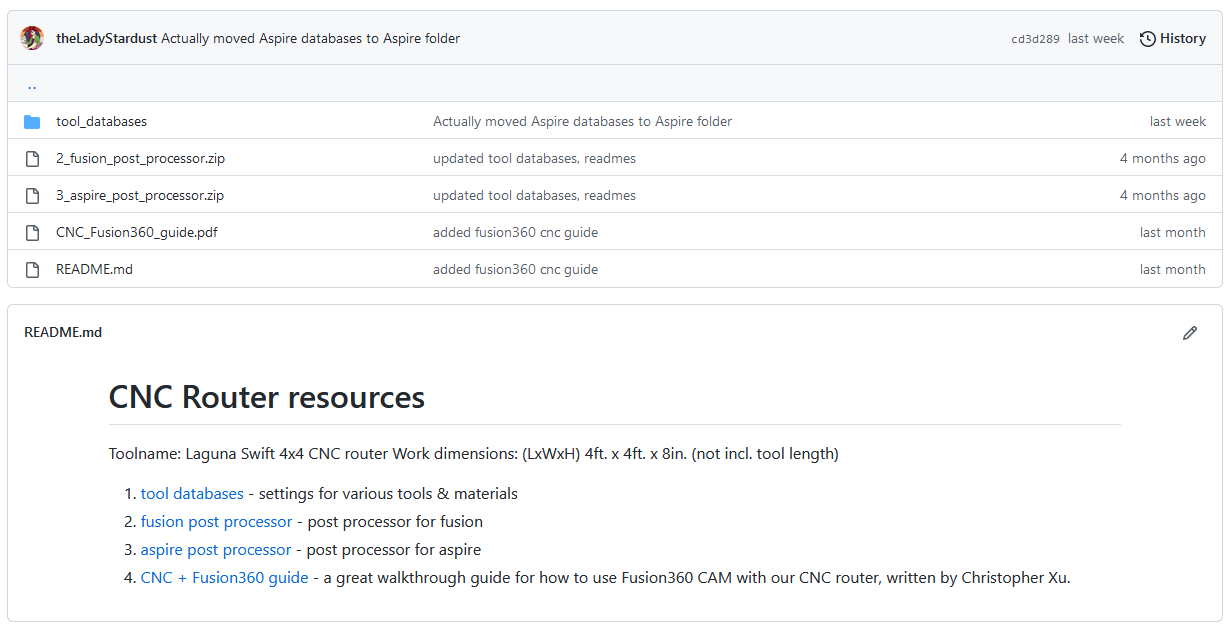Click 4 months ago for 3_aspire_post_processor.zip
The image size is (1230, 627).
[1163, 195]
